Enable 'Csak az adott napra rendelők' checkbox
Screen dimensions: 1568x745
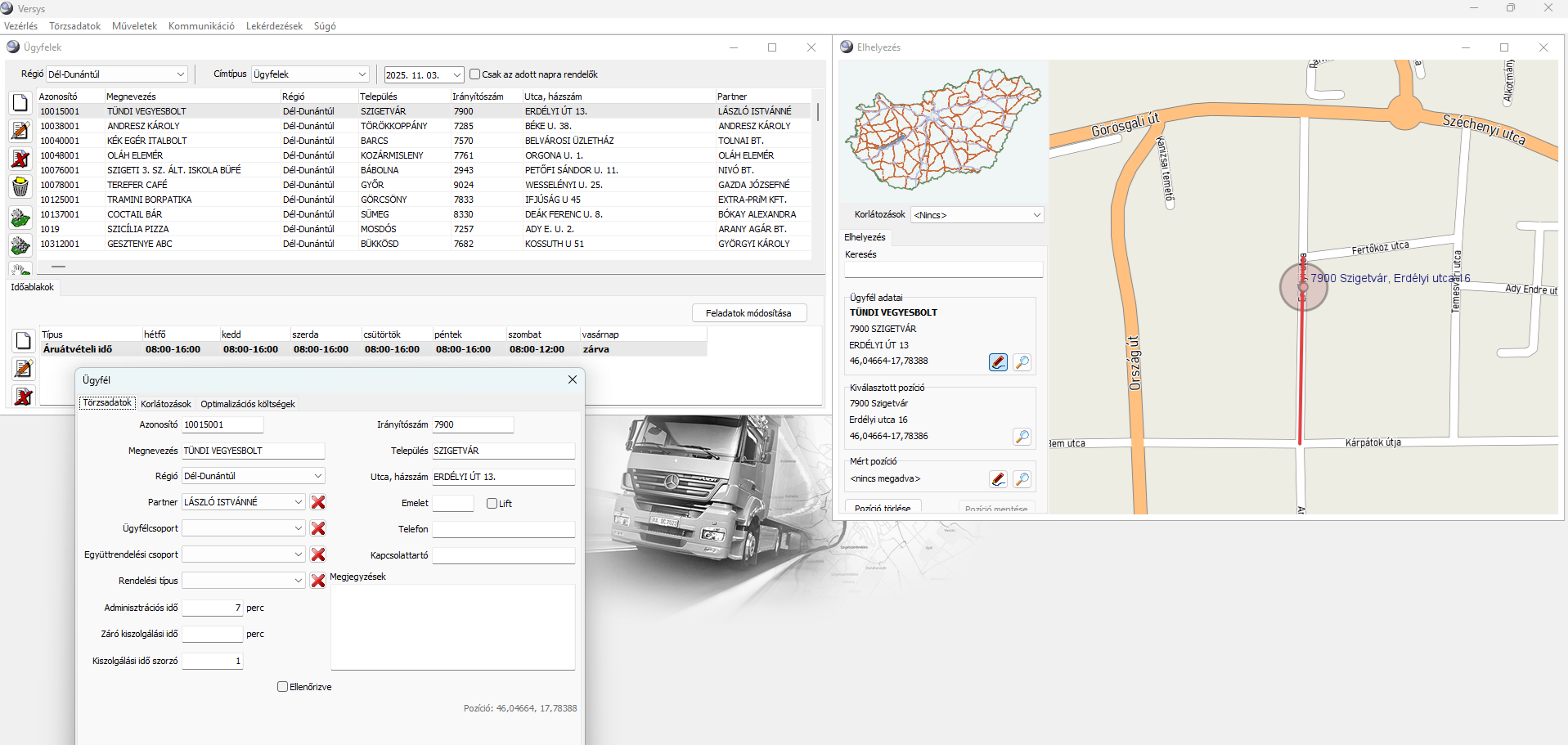point(474,74)
